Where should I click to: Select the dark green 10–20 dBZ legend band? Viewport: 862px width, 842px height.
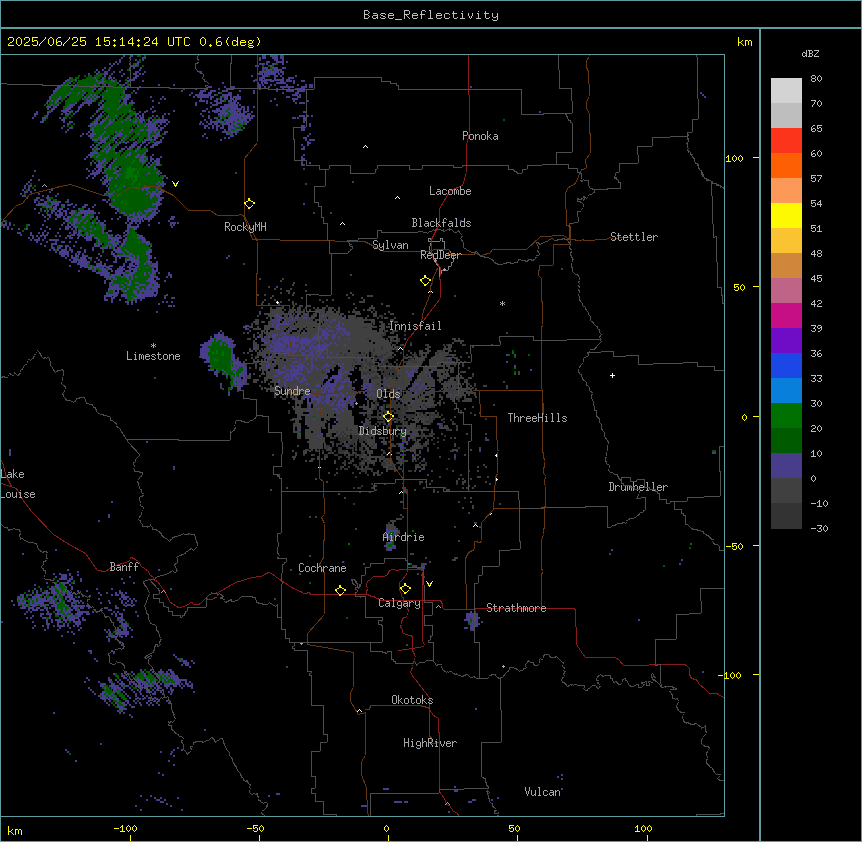click(x=786, y=440)
